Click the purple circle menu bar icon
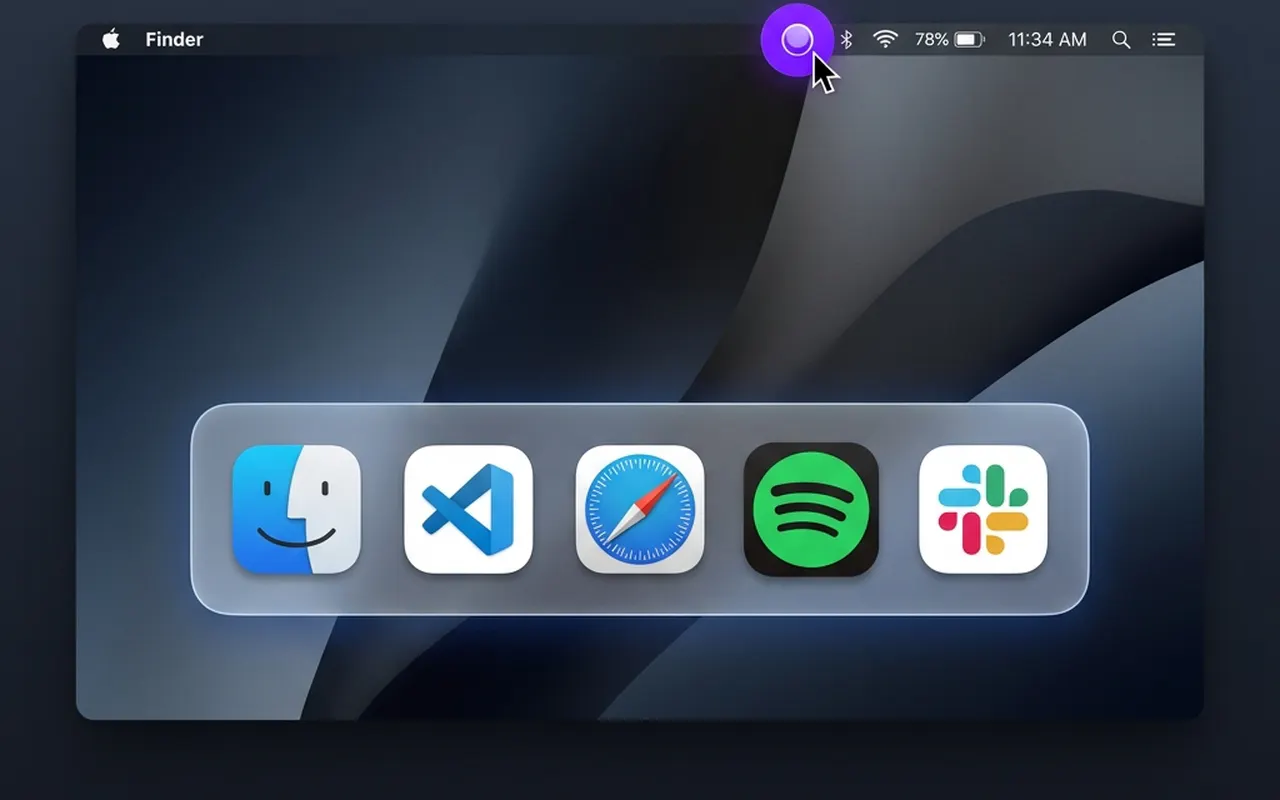1280x800 pixels. (797, 40)
